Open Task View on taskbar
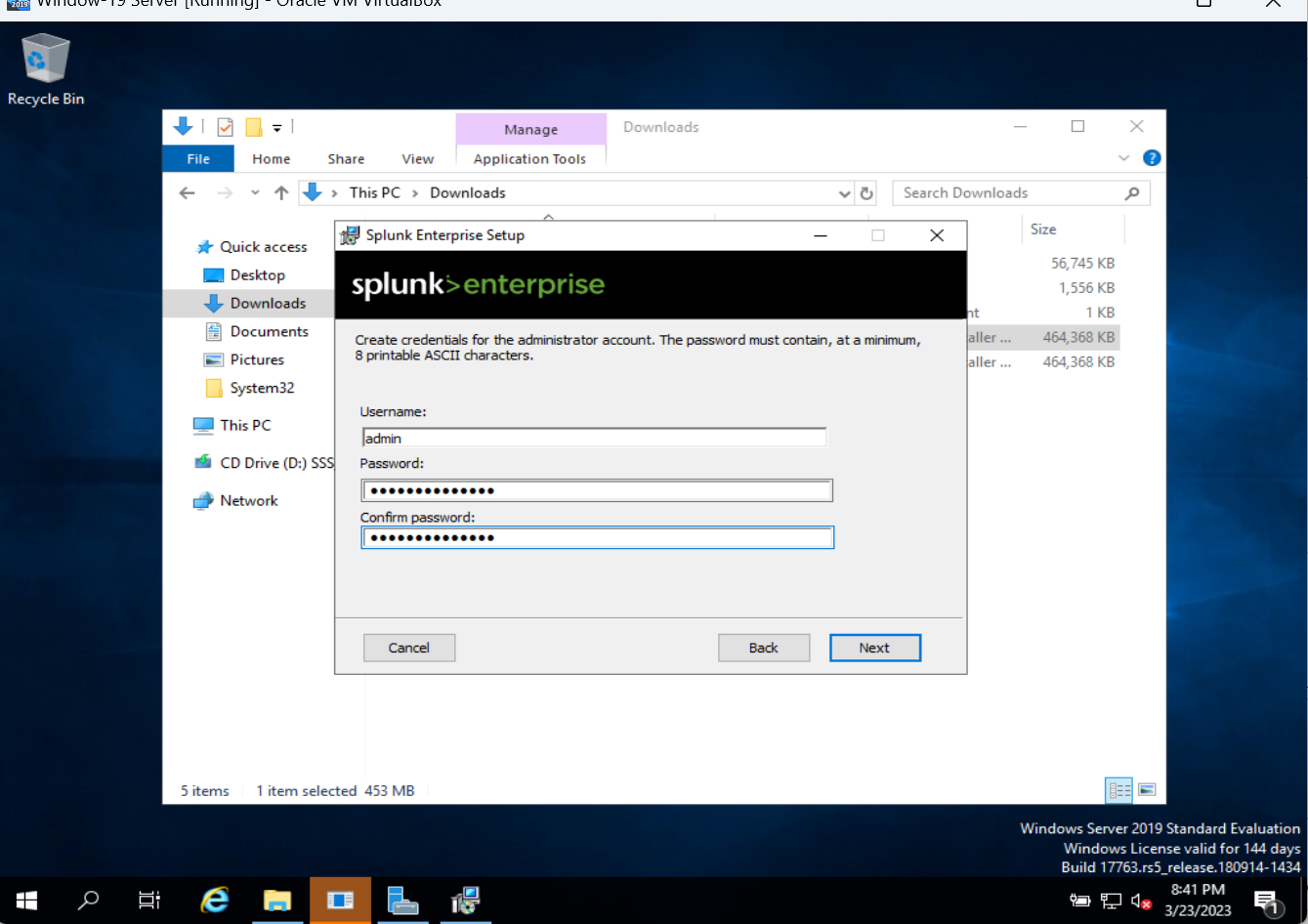The width and height of the screenshot is (1308, 924). [x=149, y=900]
